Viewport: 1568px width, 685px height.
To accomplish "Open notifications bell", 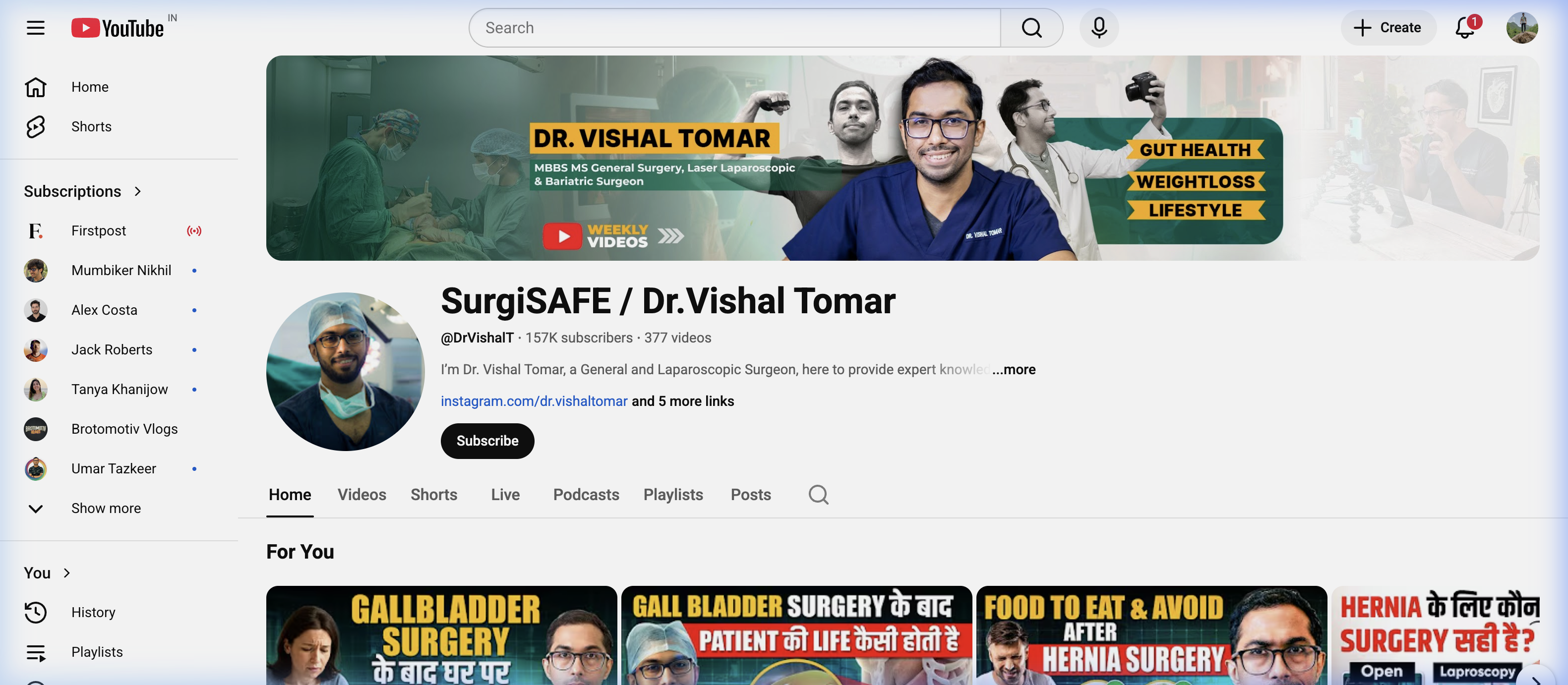I will click(x=1463, y=27).
